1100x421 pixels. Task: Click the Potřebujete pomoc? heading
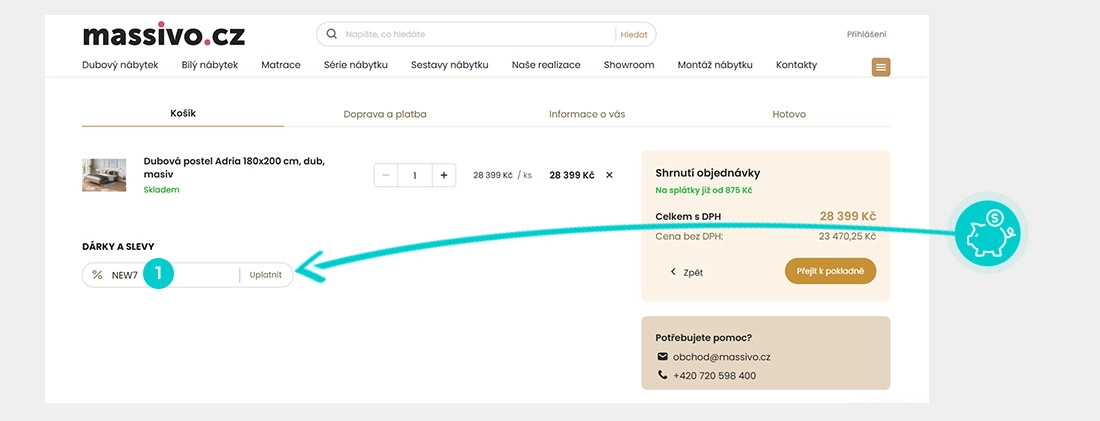click(x=704, y=338)
